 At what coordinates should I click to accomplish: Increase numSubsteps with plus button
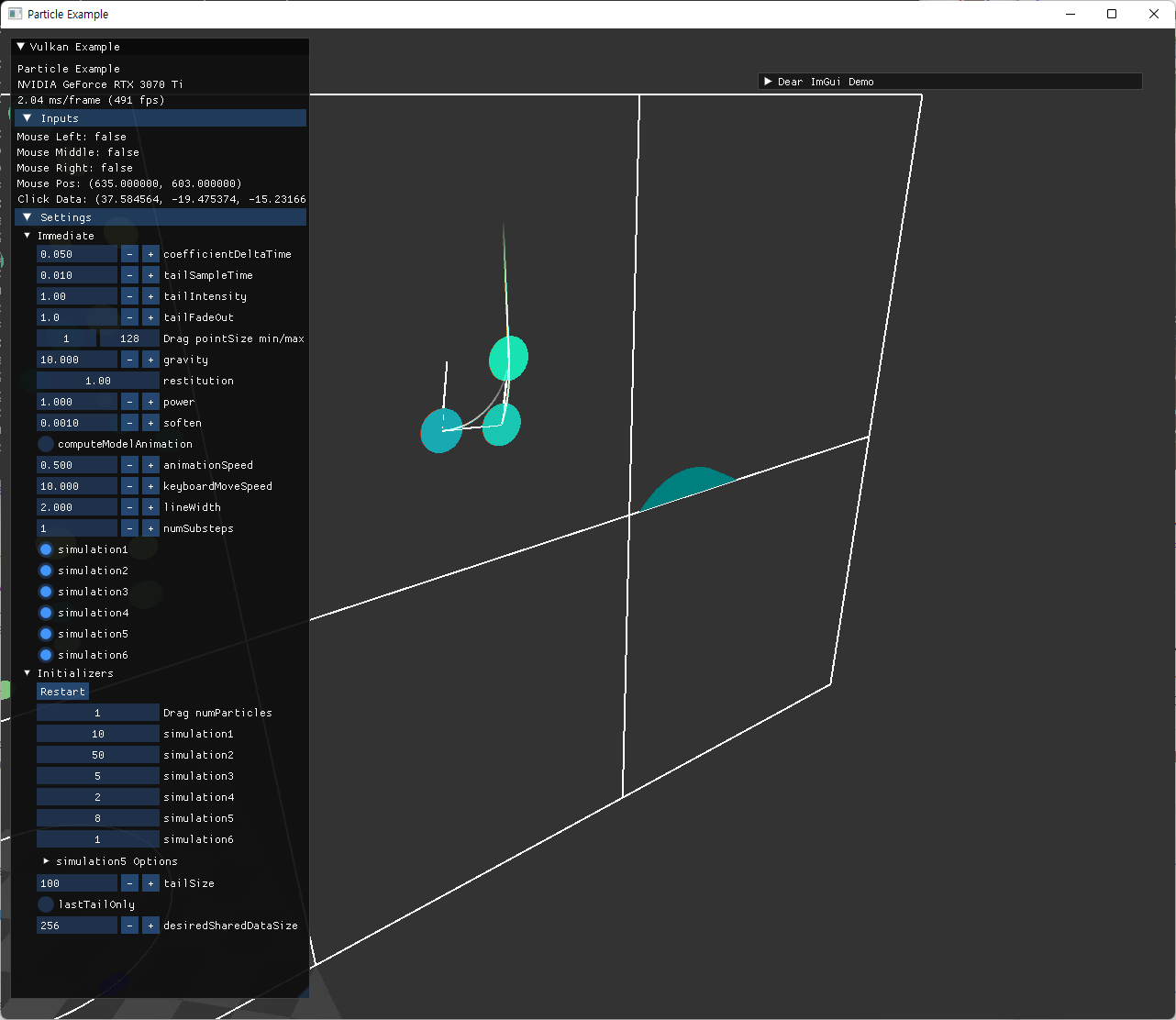point(150,528)
